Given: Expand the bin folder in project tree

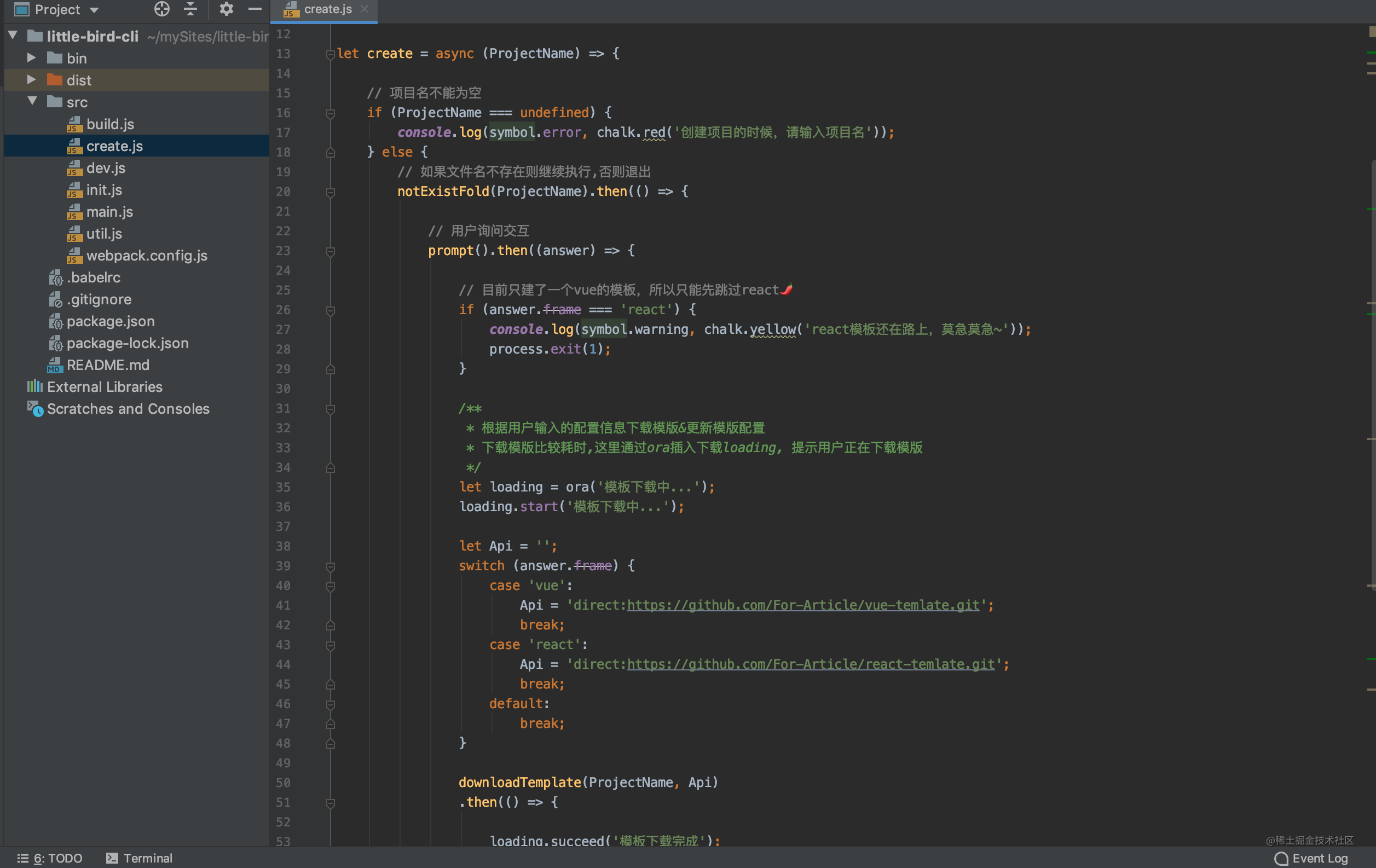Looking at the screenshot, I should (x=30, y=57).
